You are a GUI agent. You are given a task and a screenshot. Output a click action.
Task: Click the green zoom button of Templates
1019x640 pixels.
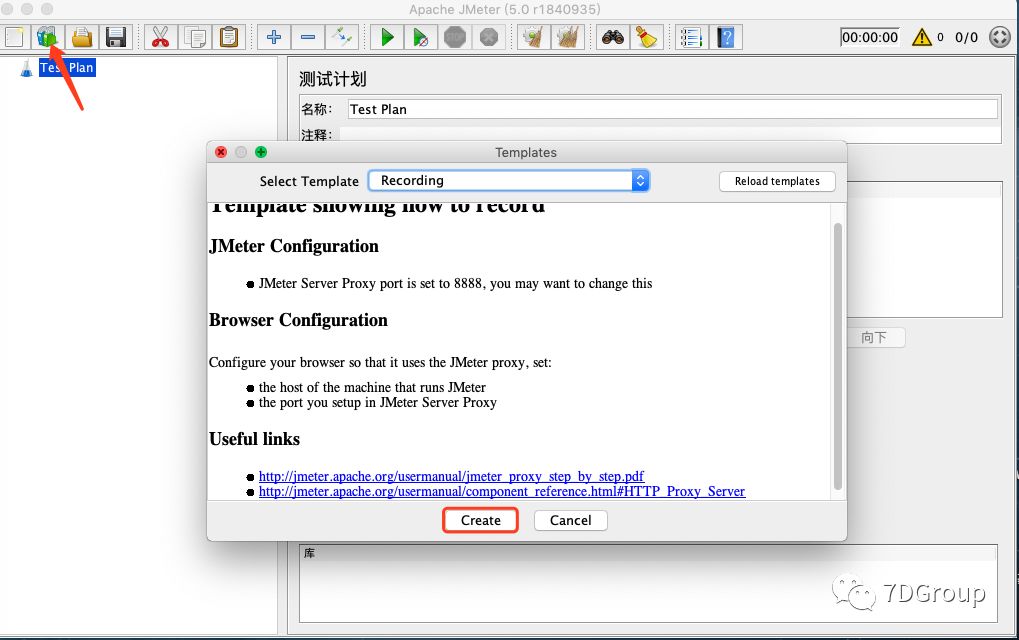[x=261, y=152]
